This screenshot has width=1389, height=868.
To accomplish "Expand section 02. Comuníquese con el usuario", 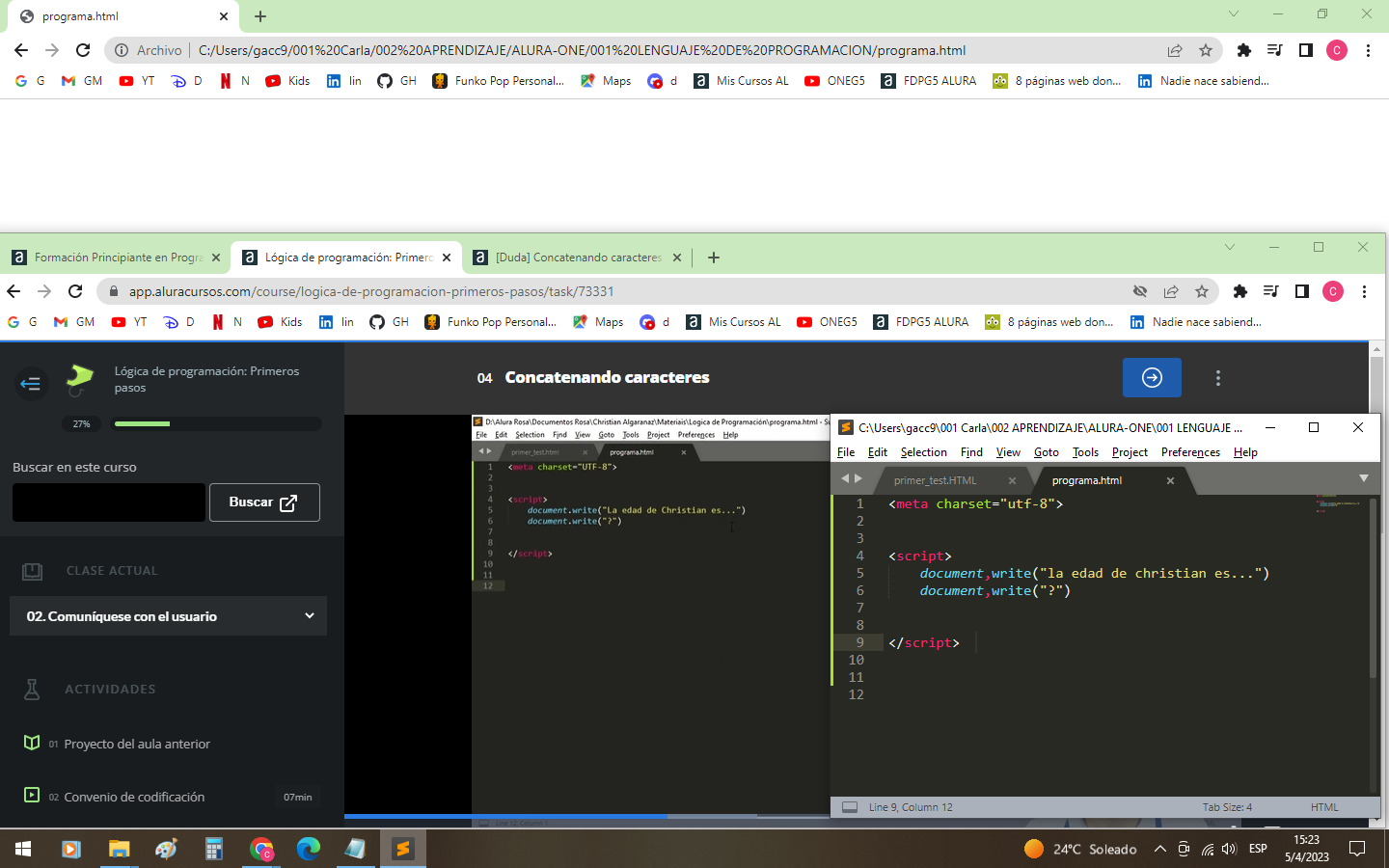I will (168, 616).
